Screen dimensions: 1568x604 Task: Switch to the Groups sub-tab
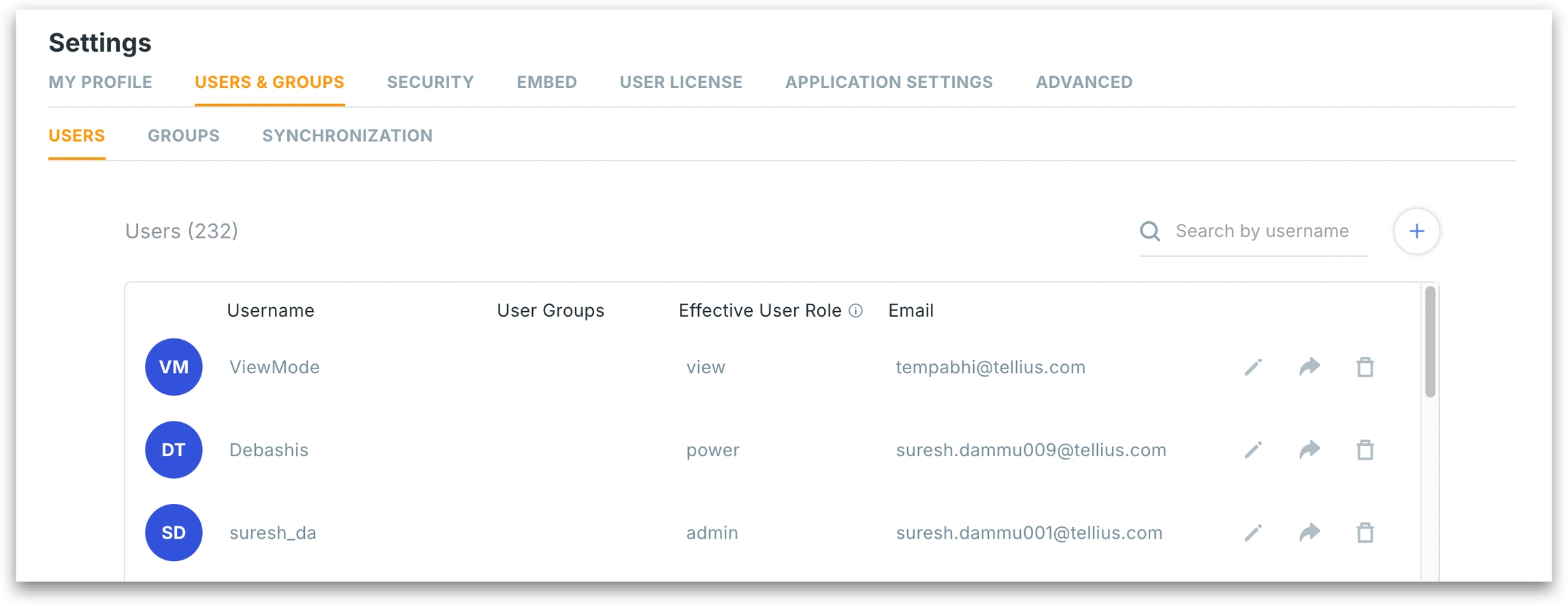tap(184, 136)
